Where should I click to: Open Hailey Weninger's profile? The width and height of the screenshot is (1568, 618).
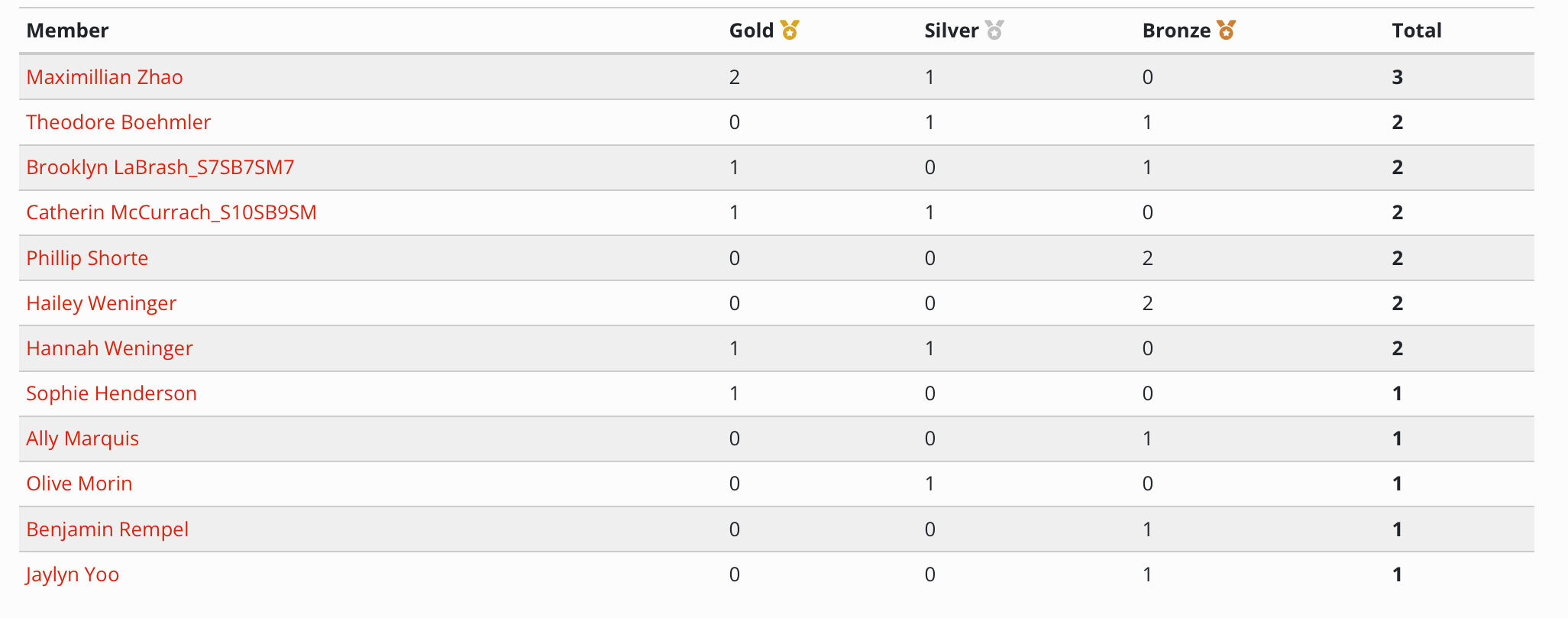click(102, 303)
